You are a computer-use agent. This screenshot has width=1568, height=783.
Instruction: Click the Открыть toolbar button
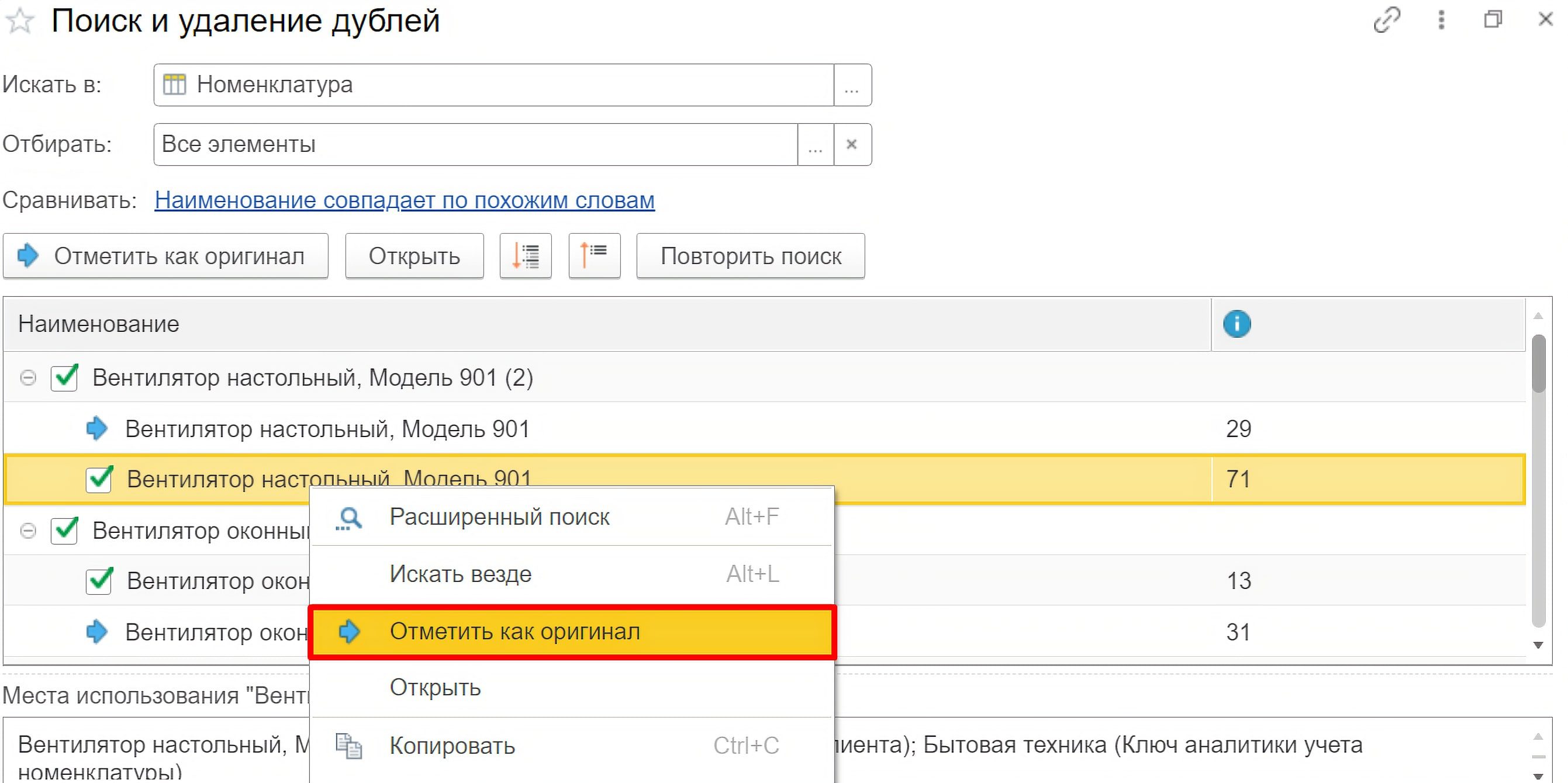point(414,256)
